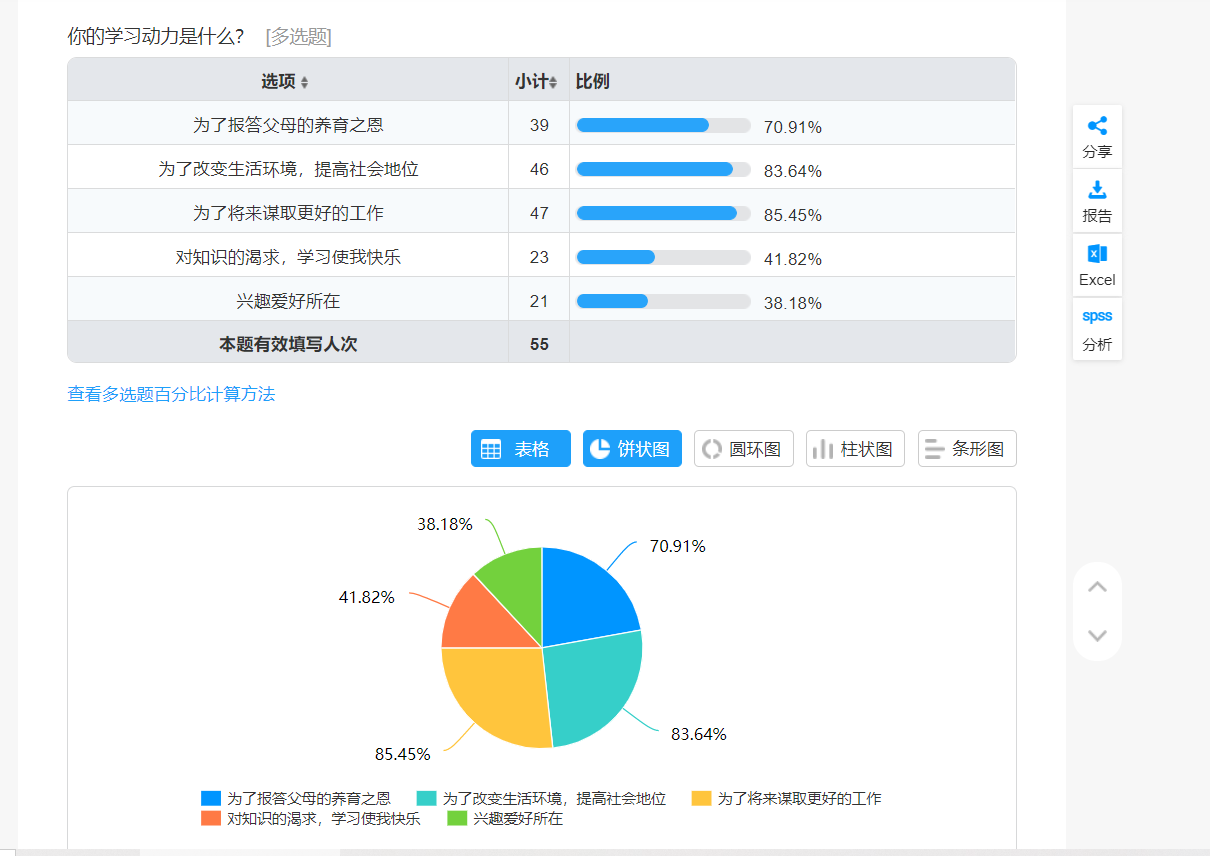Sort by 选项 column arrows

tap(305, 82)
